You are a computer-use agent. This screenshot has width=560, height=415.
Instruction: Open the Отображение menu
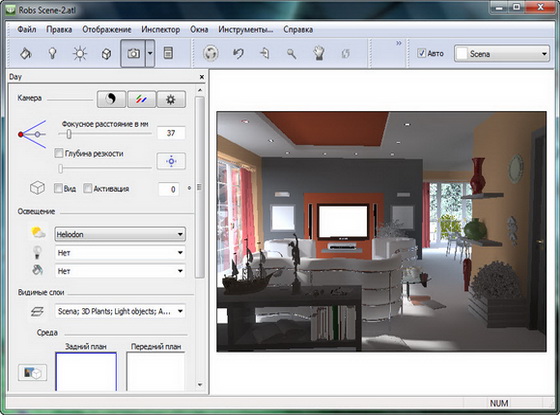pyautogui.click(x=107, y=30)
